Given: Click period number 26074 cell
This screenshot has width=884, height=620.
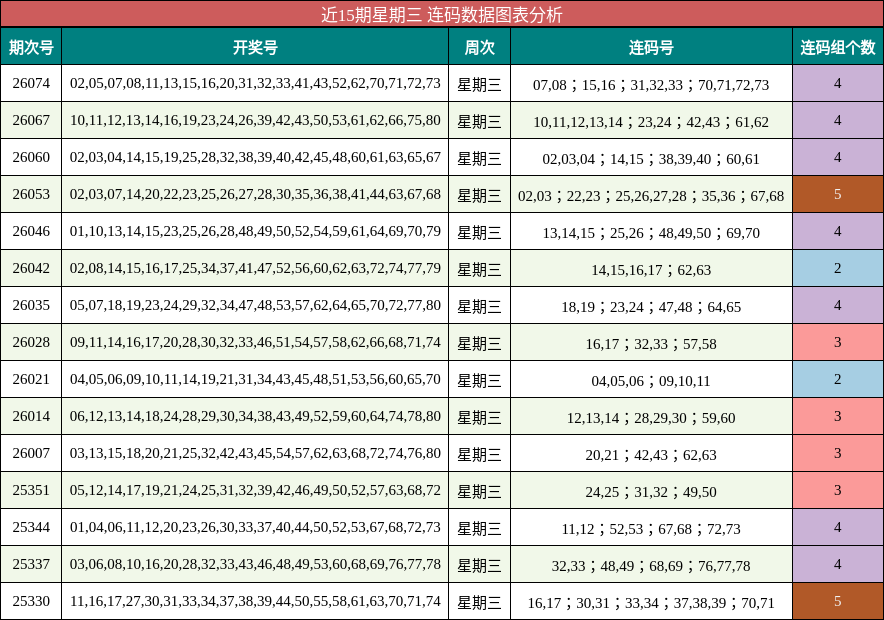Looking at the screenshot, I should (32, 84).
